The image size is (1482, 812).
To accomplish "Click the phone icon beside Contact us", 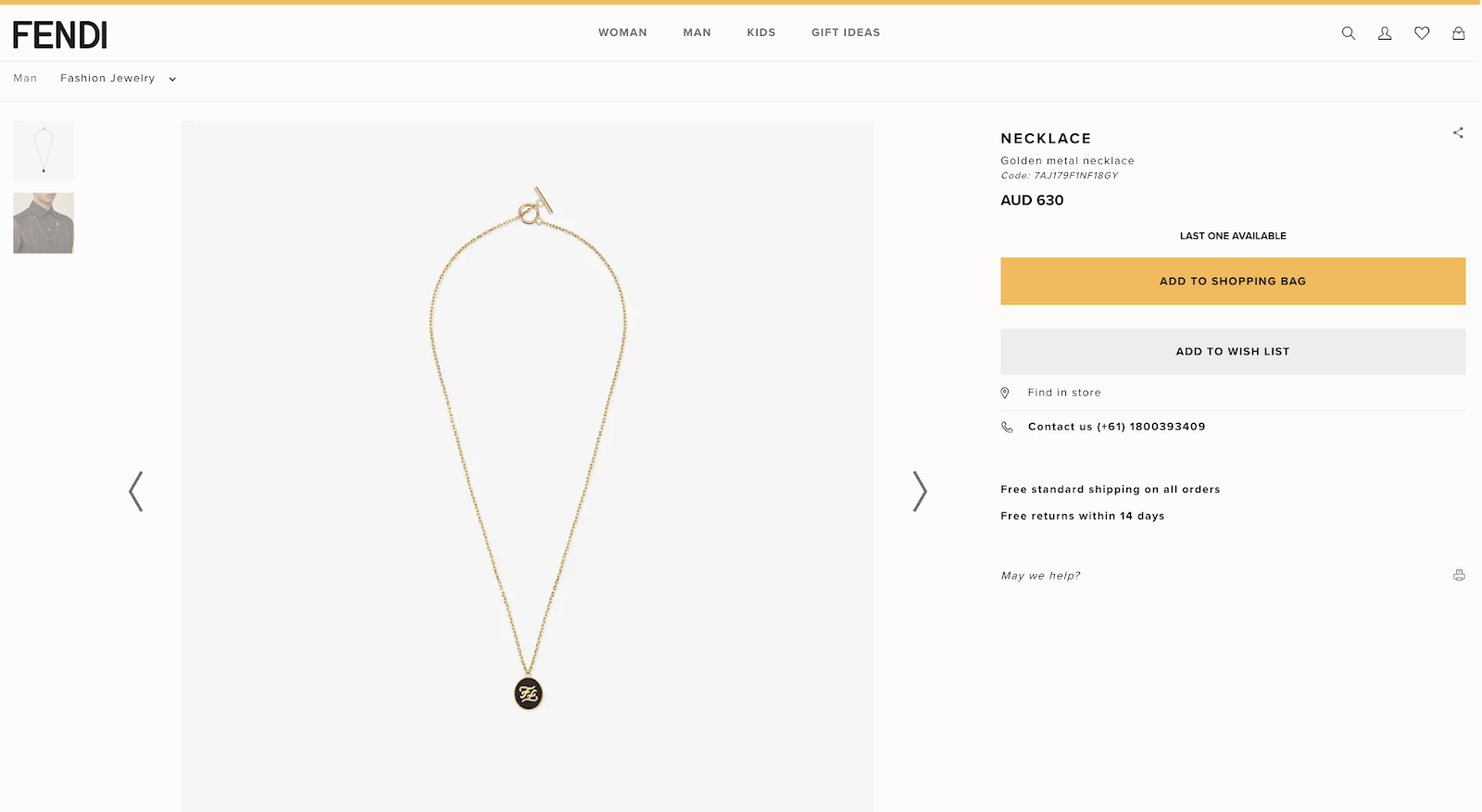I will tap(1007, 427).
